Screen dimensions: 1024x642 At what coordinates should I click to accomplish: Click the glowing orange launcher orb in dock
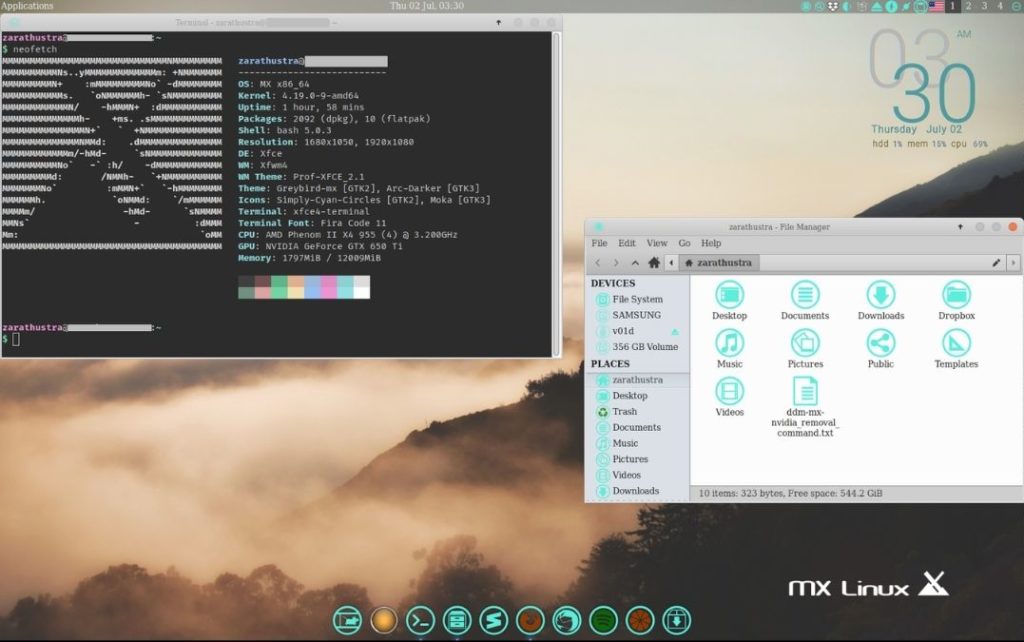(x=384, y=620)
